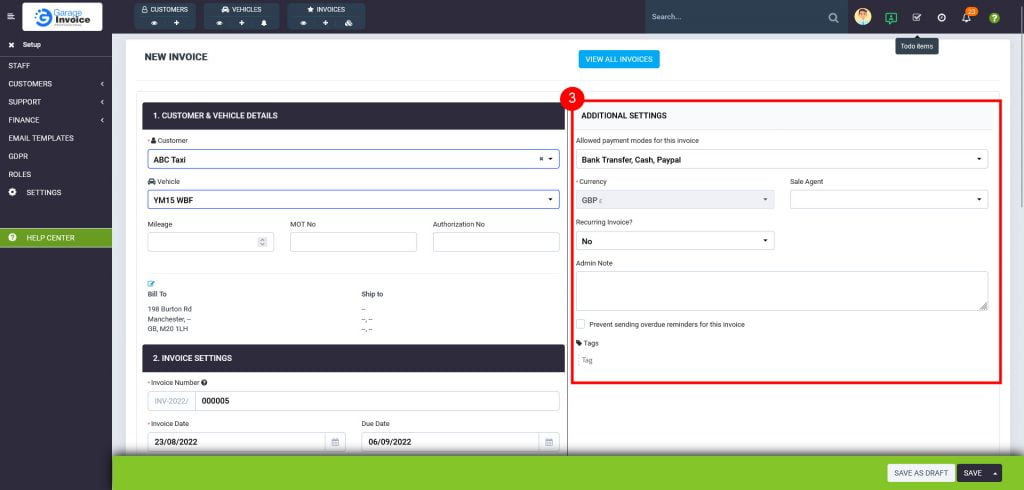Click the View All Invoices button
This screenshot has width=1024, height=490.
(x=618, y=59)
